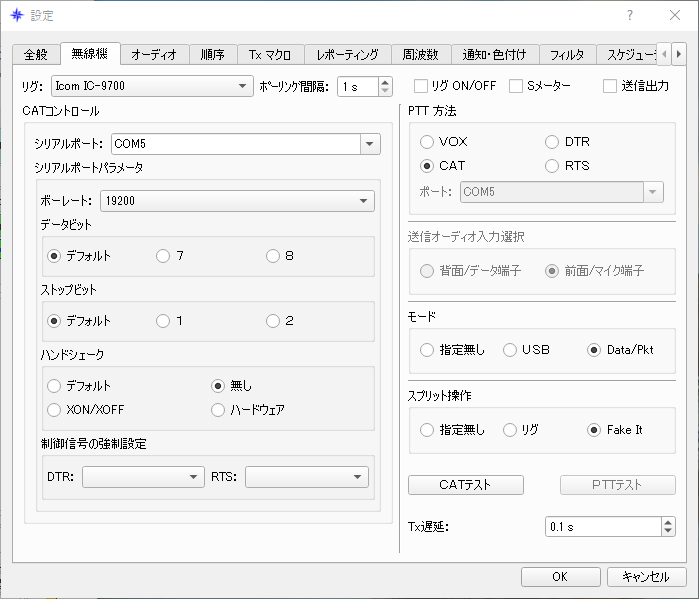Choose USB under モード
The height and width of the screenshot is (599, 699).
tap(510, 350)
